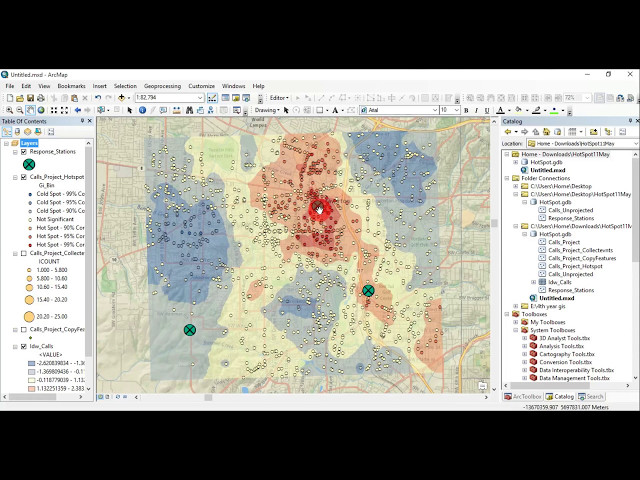Click the Fixed Zoom In icon
This screenshot has height=480, width=640.
pyautogui.click(x=54, y=110)
